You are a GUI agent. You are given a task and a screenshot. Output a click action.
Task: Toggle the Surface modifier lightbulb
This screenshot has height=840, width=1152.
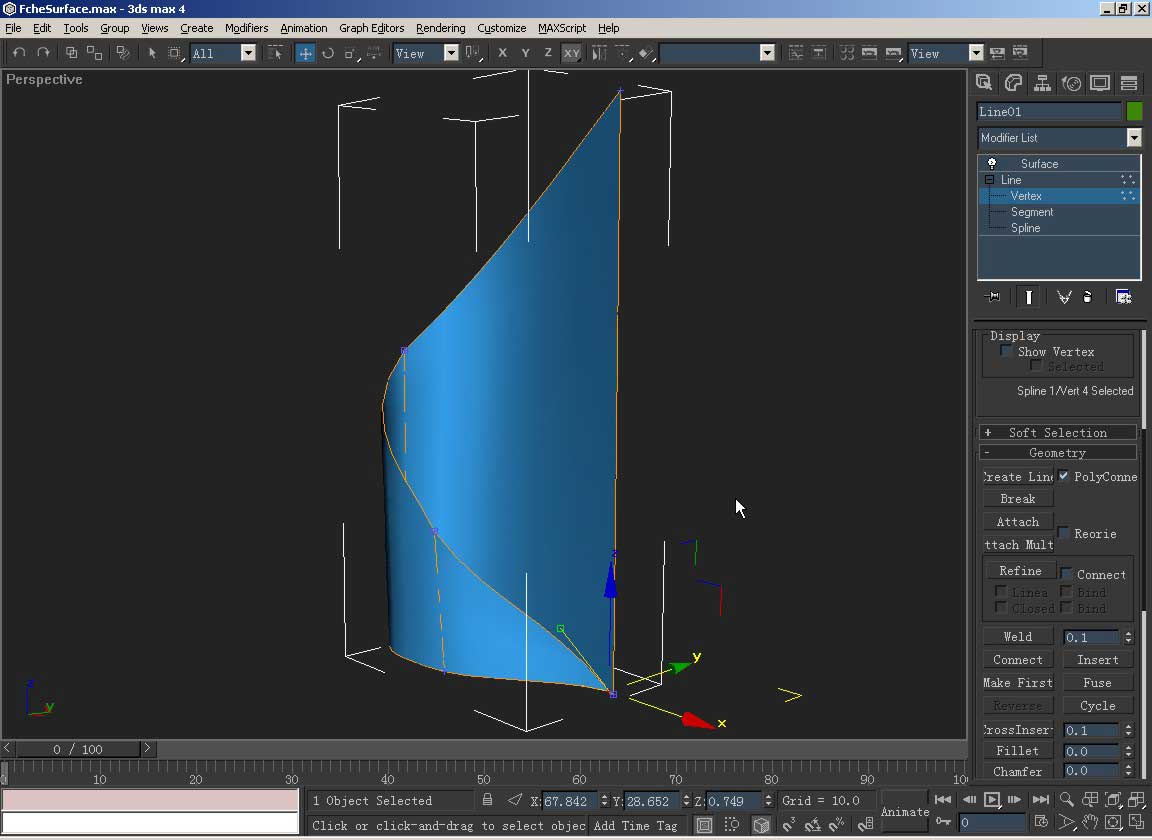(x=992, y=164)
